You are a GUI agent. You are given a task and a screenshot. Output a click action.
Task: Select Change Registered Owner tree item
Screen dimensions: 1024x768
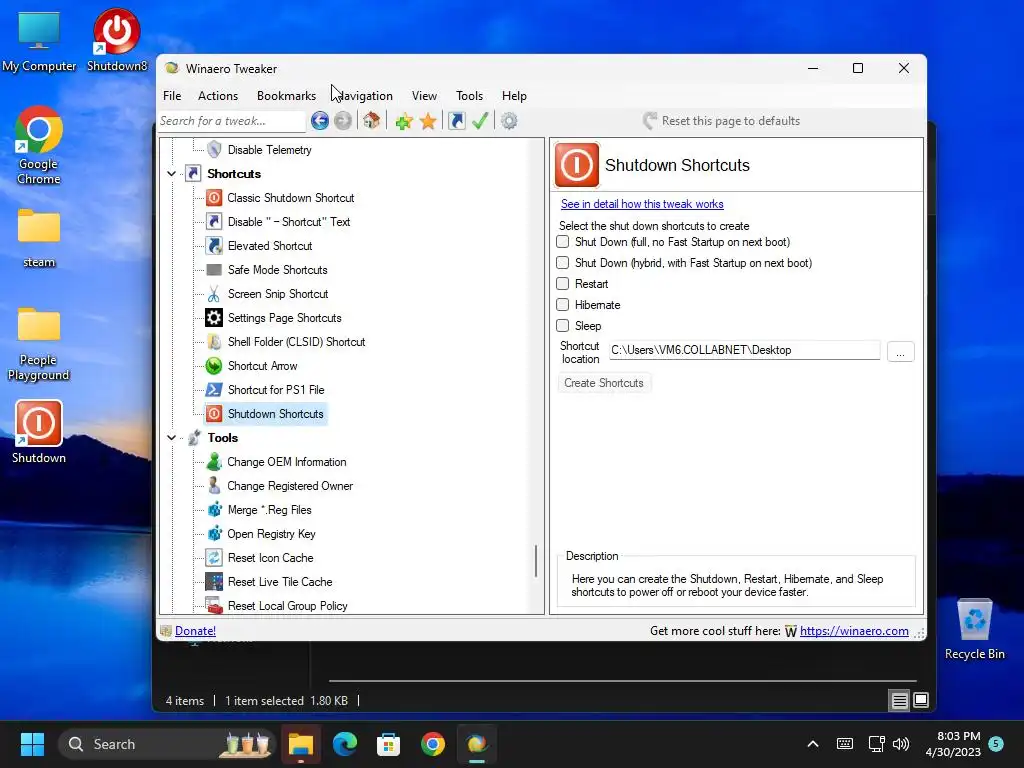[x=289, y=486]
